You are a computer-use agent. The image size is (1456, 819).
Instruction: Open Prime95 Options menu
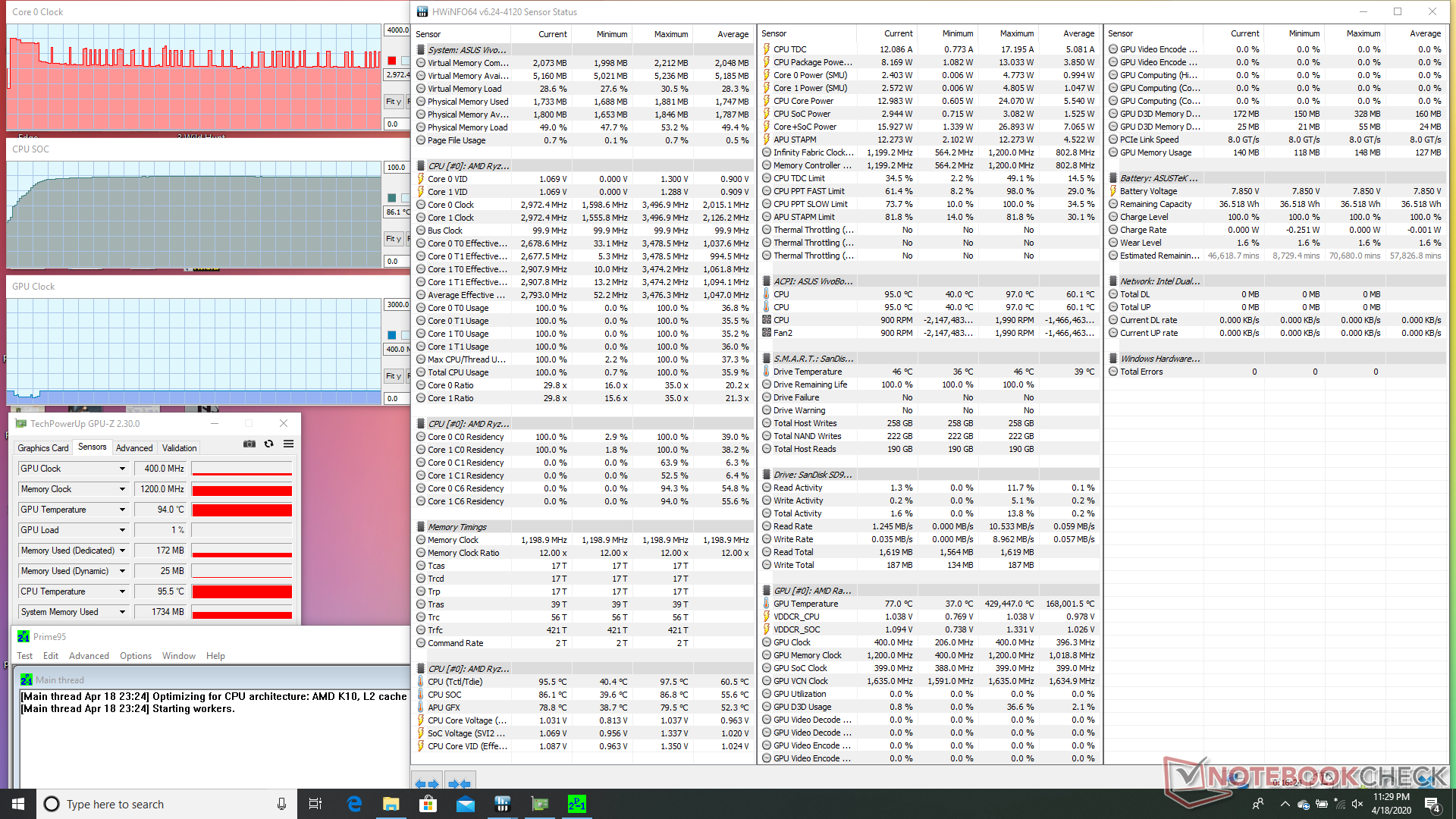(135, 656)
